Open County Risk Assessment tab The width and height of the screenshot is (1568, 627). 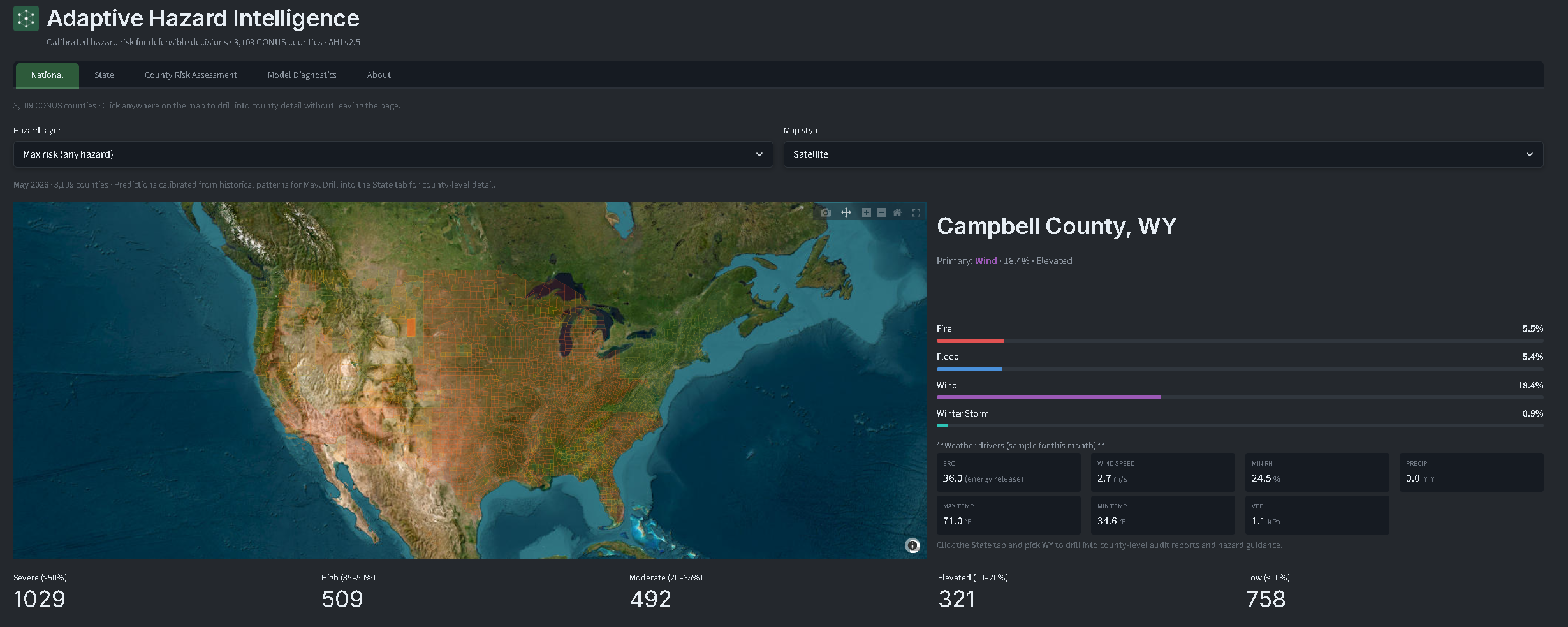pos(191,75)
